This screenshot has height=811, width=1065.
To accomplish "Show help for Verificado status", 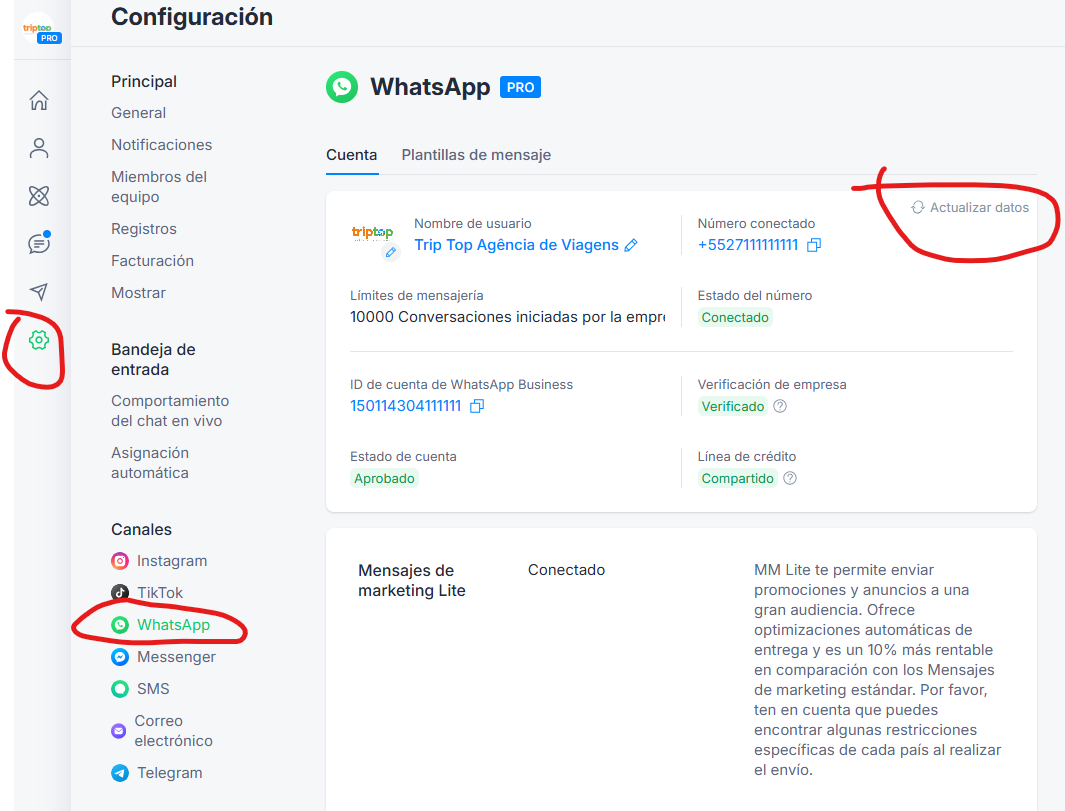I will pos(780,406).
